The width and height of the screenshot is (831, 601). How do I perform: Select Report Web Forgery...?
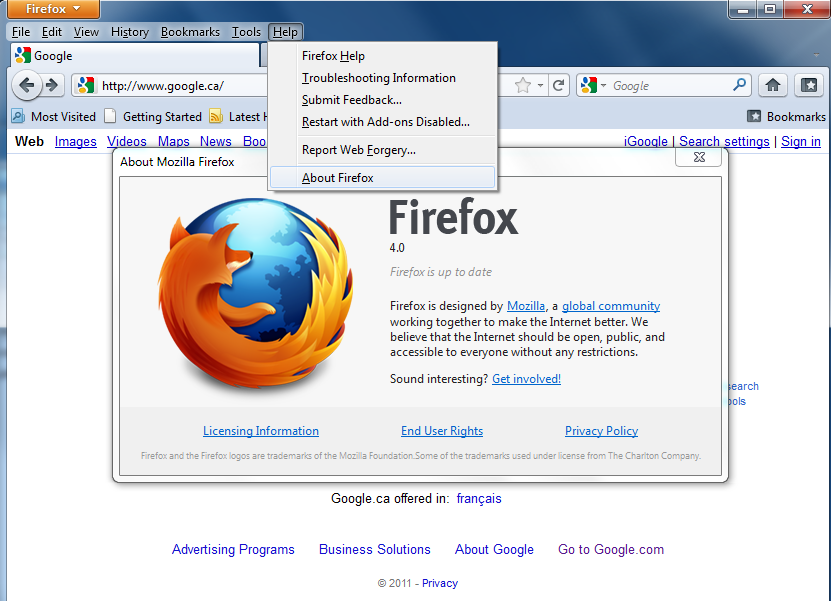coord(382,150)
